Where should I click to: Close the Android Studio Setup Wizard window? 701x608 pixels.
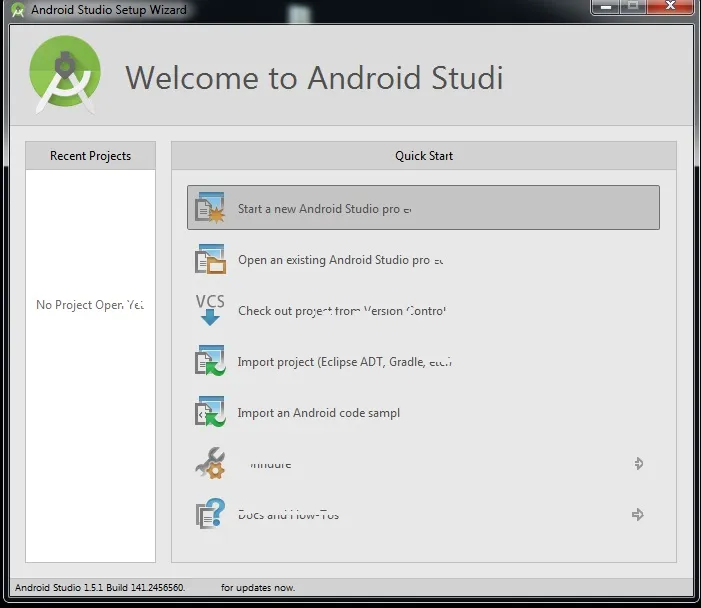[670, 6]
